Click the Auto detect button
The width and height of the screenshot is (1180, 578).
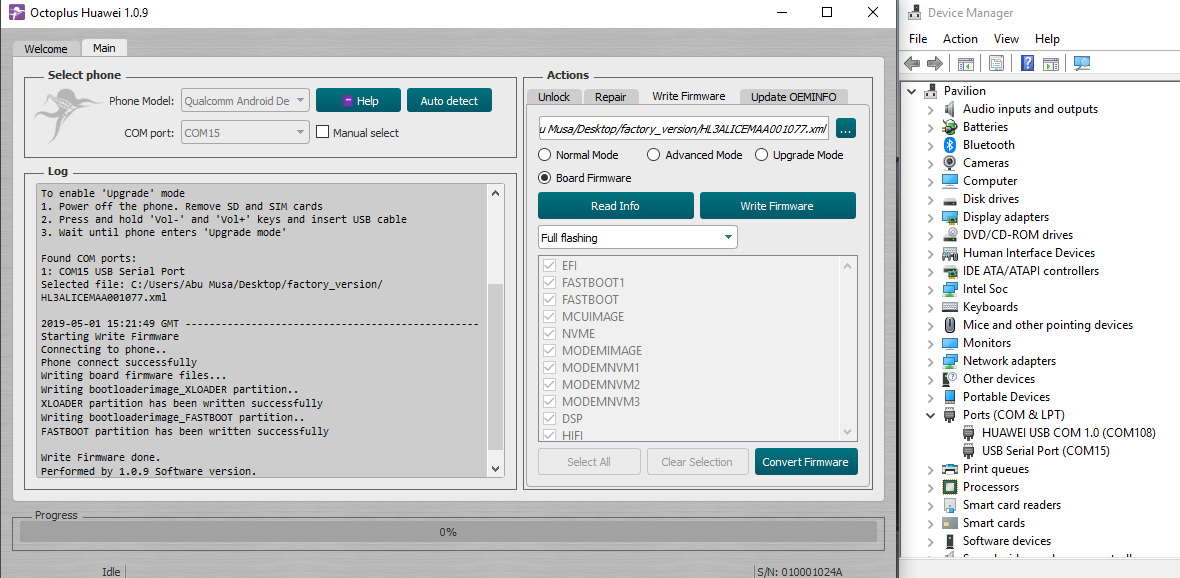click(x=449, y=100)
